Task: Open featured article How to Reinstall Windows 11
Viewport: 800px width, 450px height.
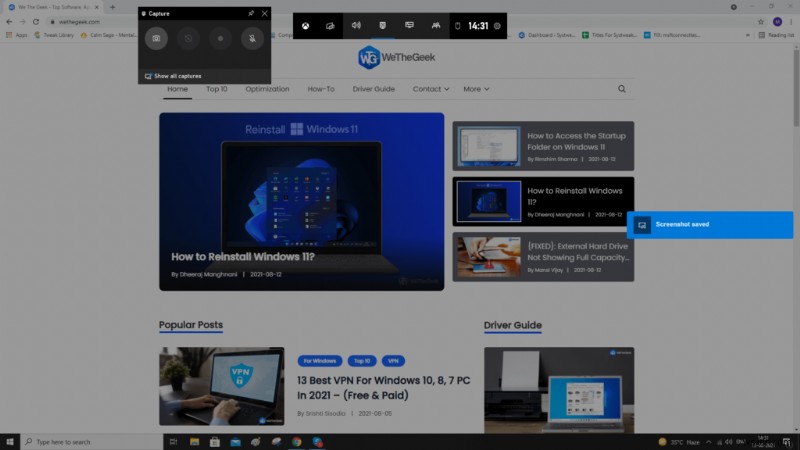Action: pos(302,202)
